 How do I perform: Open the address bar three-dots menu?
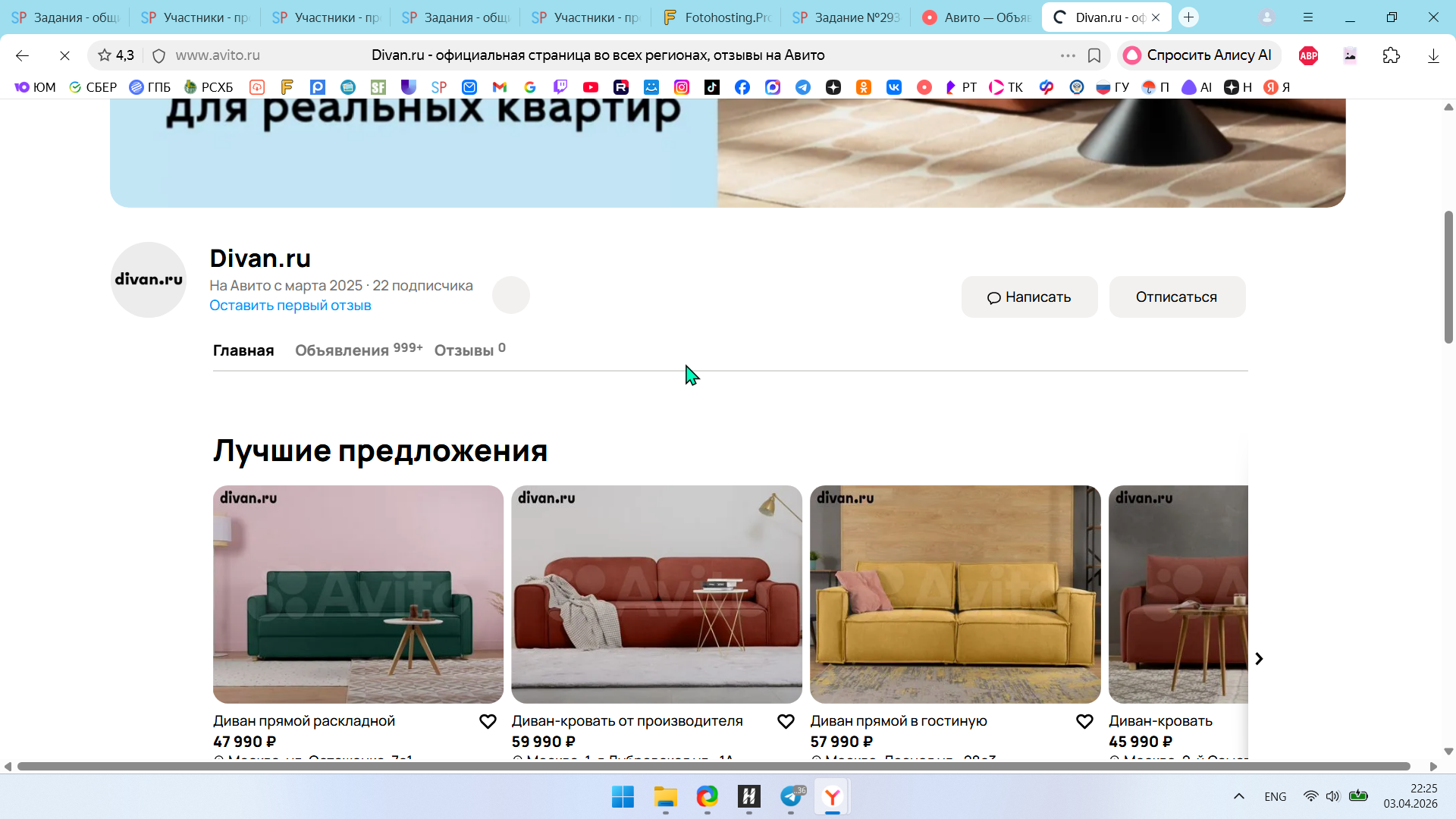coord(1068,55)
